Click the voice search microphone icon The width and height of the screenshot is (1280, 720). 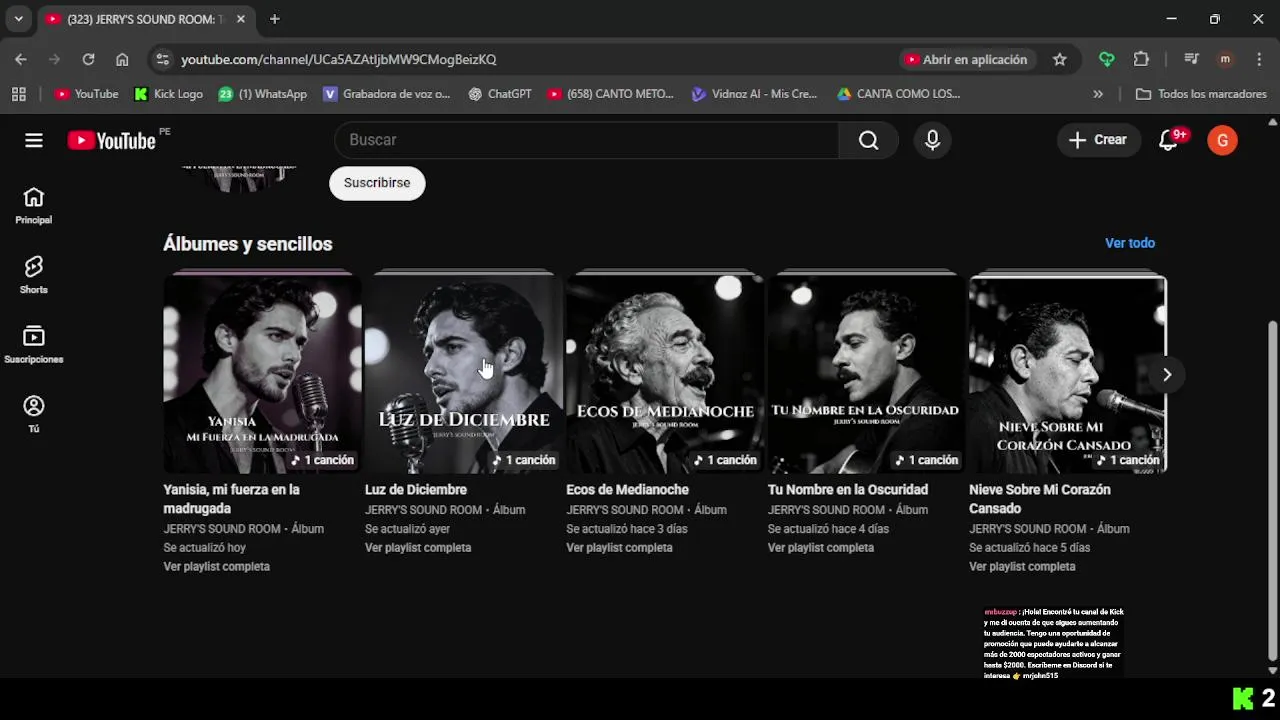click(932, 140)
